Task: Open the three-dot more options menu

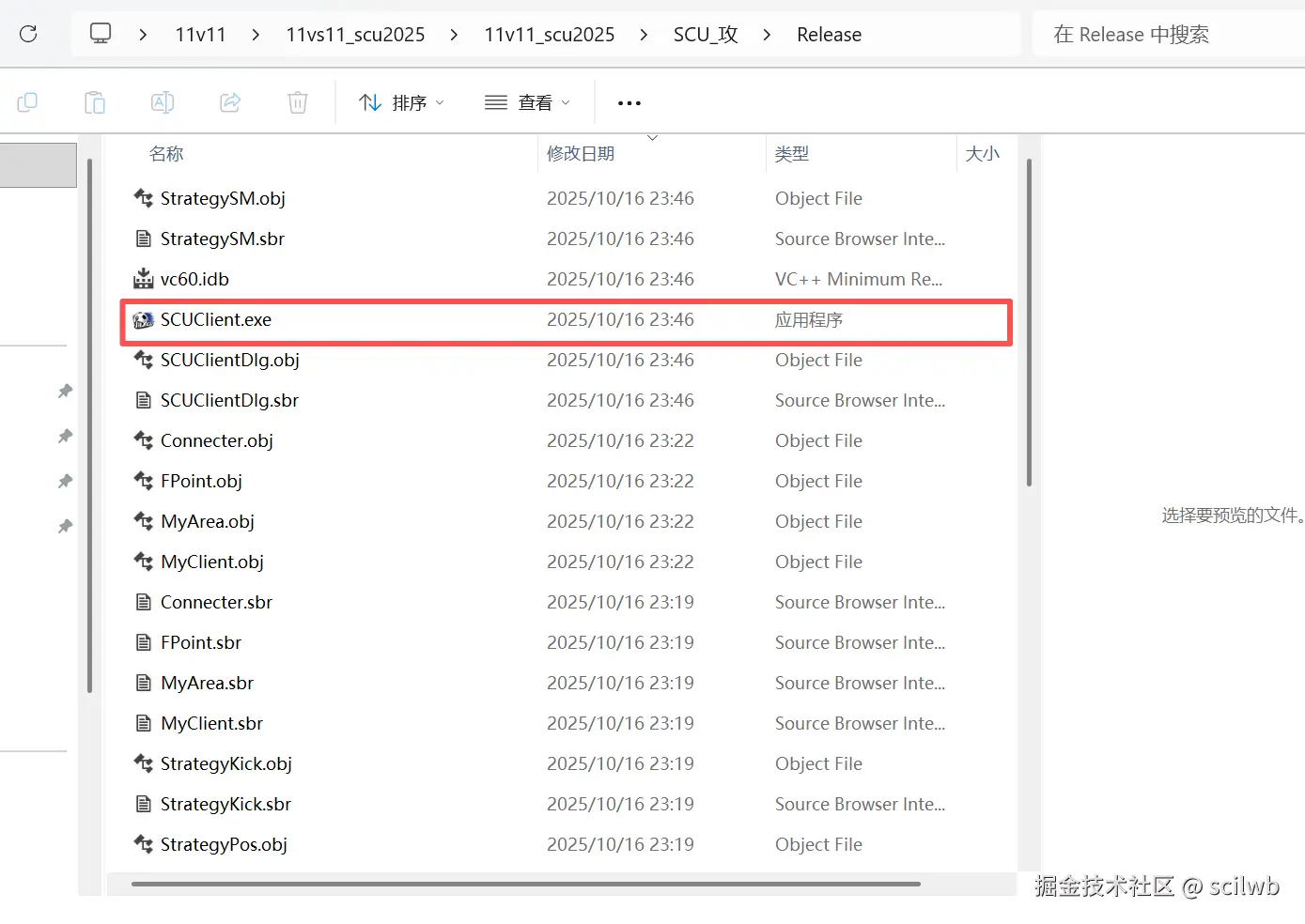Action: pos(629,102)
